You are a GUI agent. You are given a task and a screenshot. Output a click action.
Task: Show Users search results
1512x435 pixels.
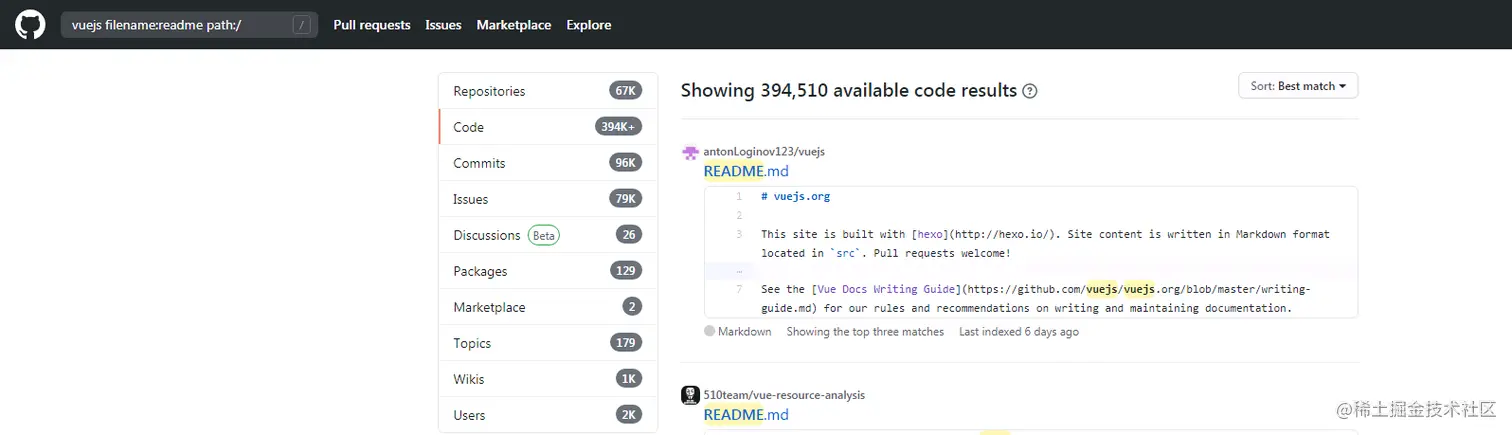coord(469,415)
